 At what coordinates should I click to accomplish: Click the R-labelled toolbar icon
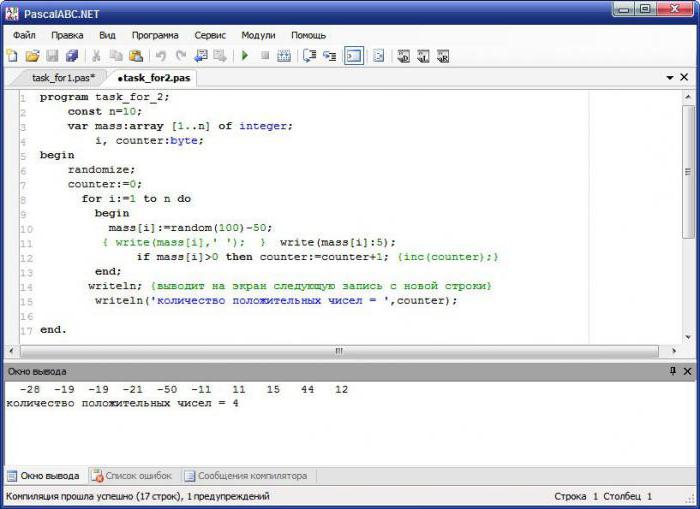[443, 56]
